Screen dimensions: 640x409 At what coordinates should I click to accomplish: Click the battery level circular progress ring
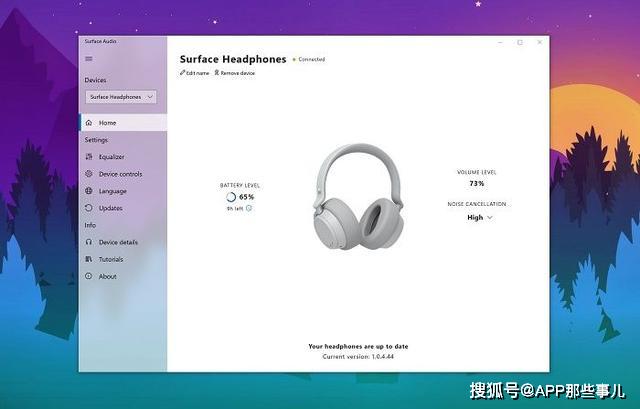coord(231,197)
